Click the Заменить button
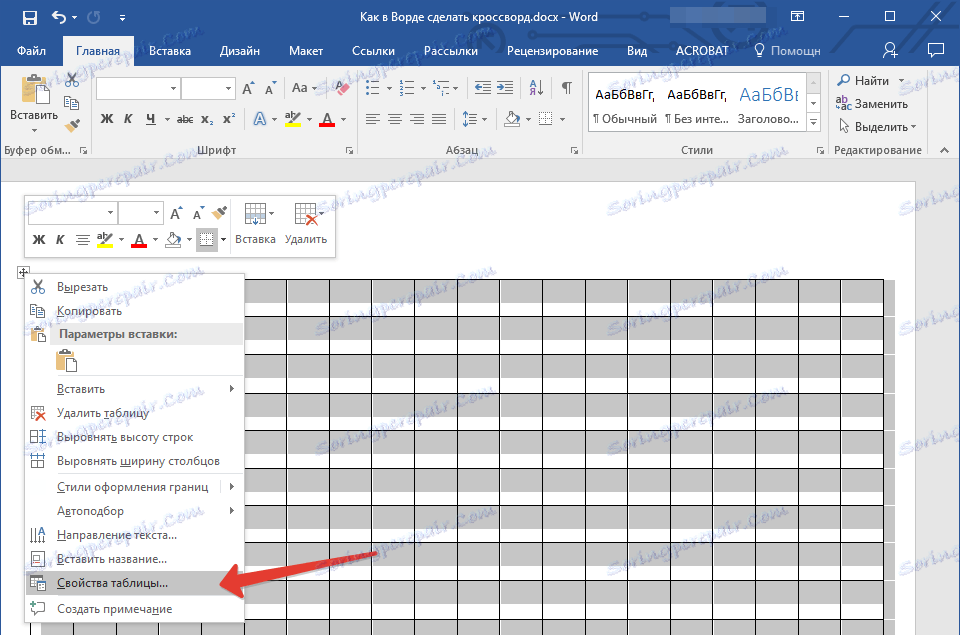960x635 pixels. (872, 104)
